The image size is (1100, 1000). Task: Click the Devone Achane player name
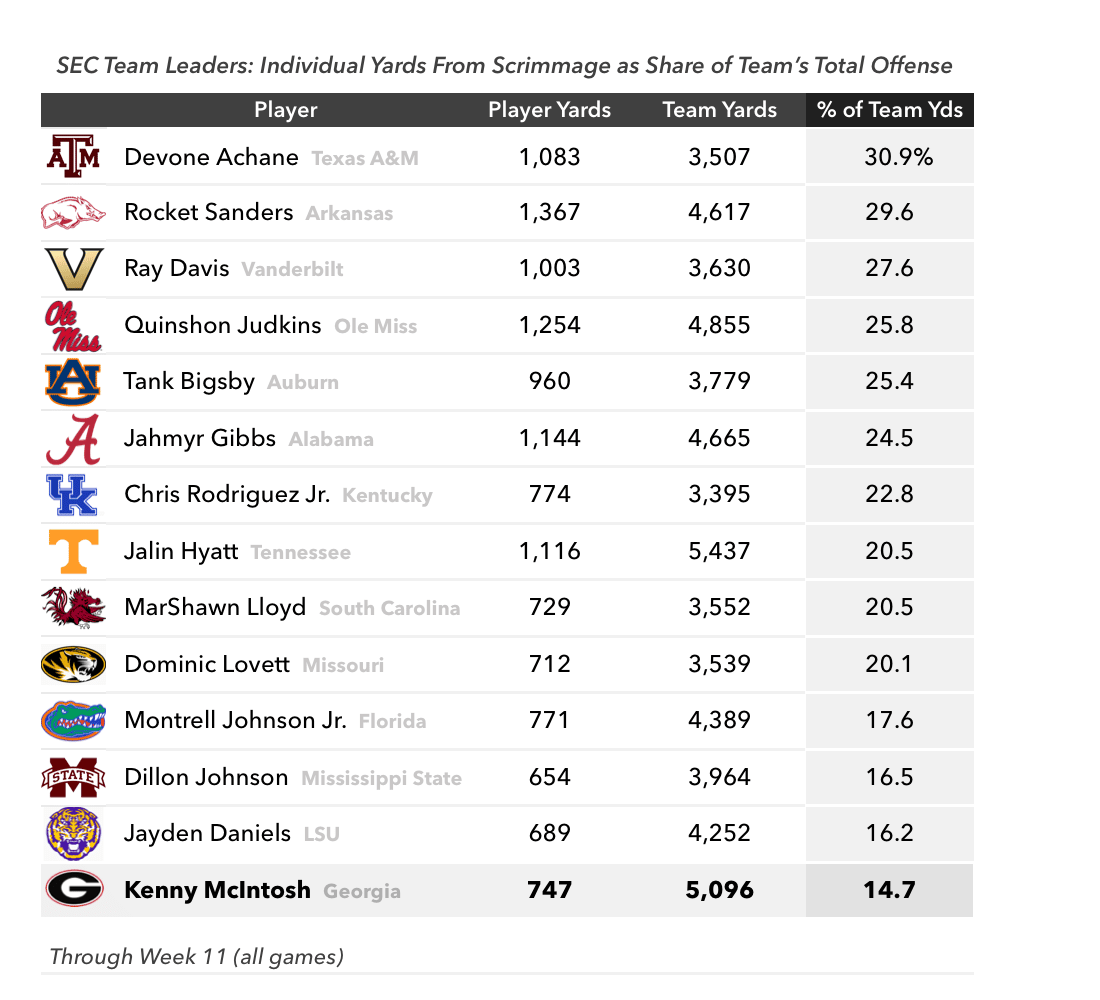click(211, 157)
